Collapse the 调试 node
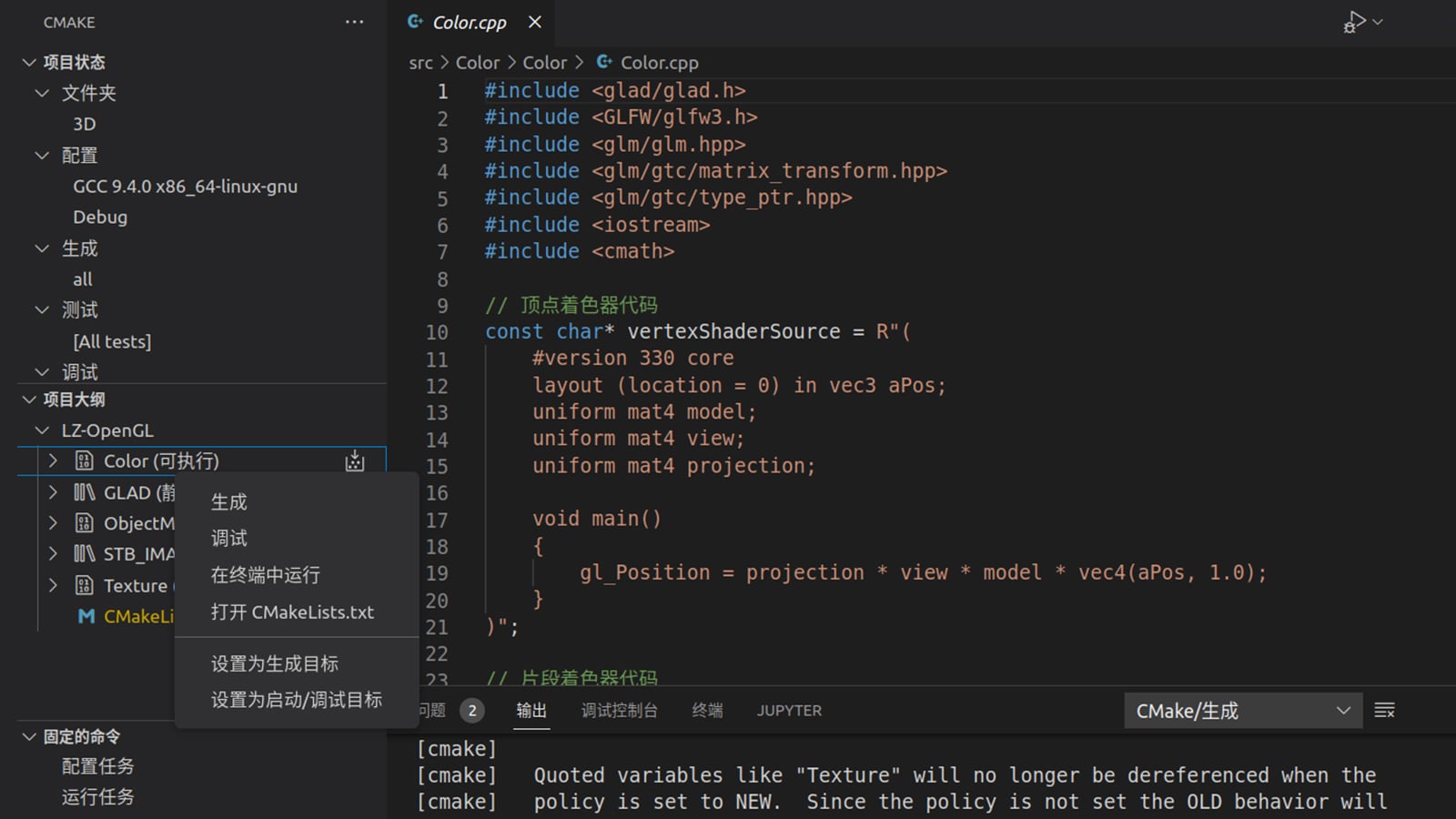Viewport: 1456px width, 819px height. [42, 372]
